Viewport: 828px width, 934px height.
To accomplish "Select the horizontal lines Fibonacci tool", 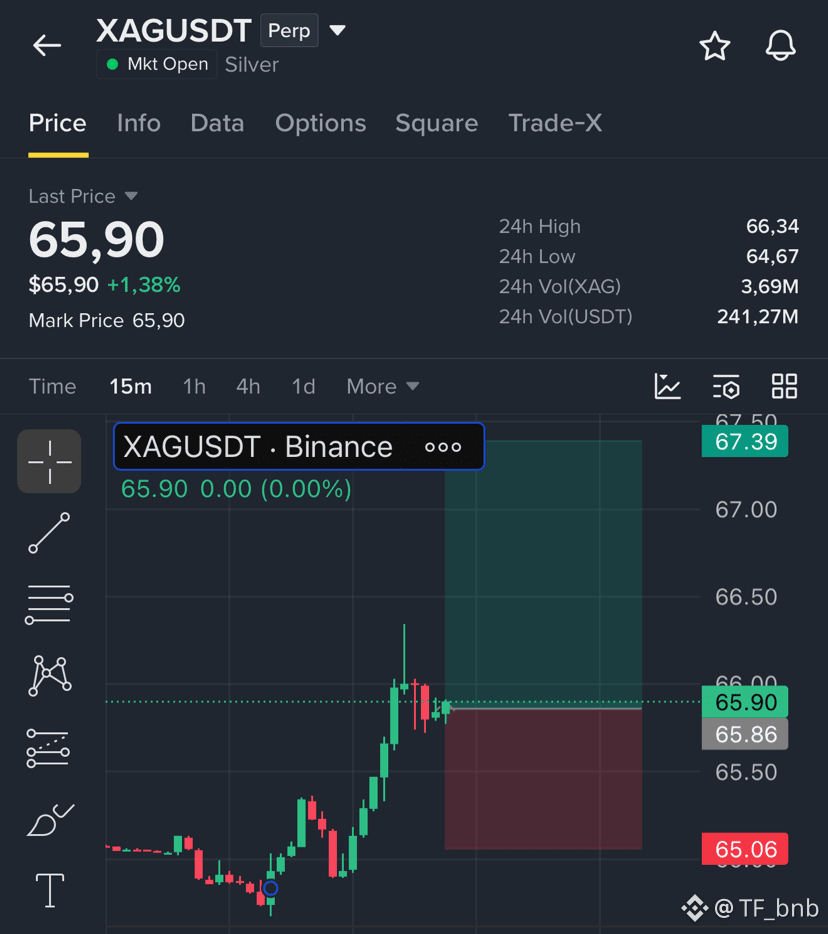I will [x=49, y=605].
